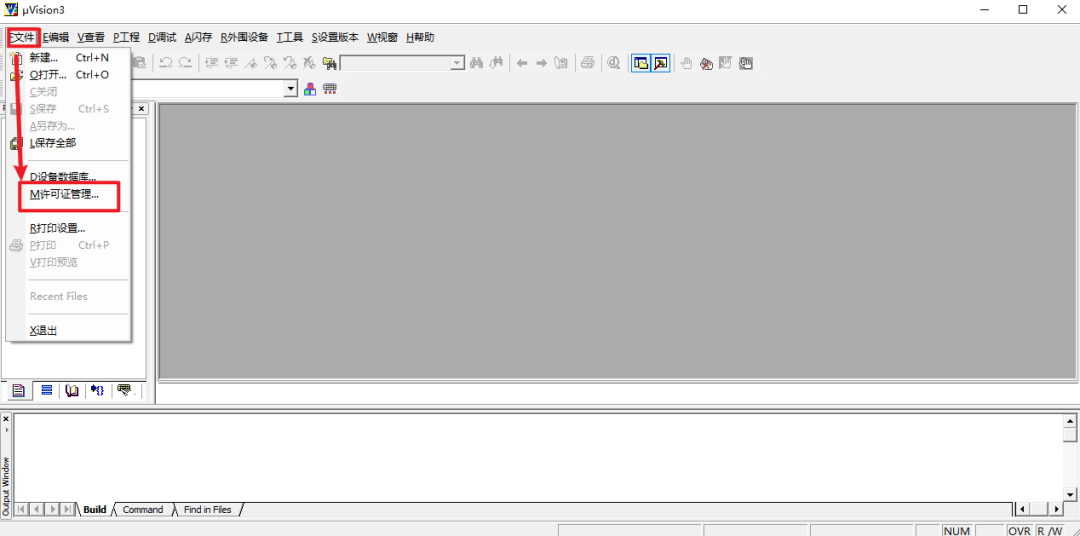The width and height of the screenshot is (1080, 536).
Task: Choose 打开... in the file menu
Action: pos(69,74)
